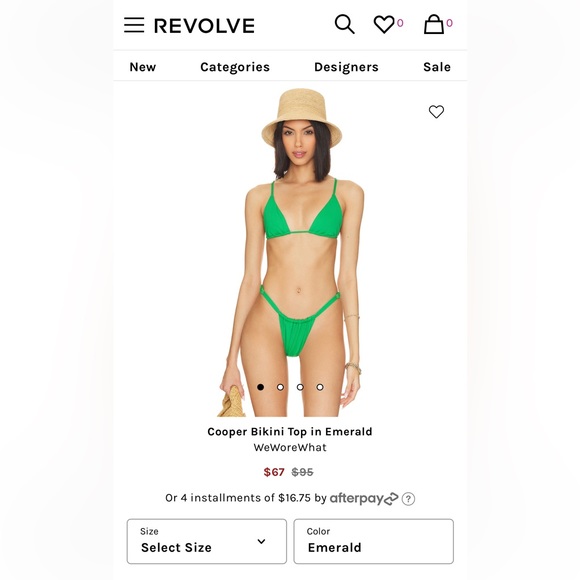Click the Size dropdown chevron arrow
Viewport: 580px width, 580px height.
tap(261, 542)
